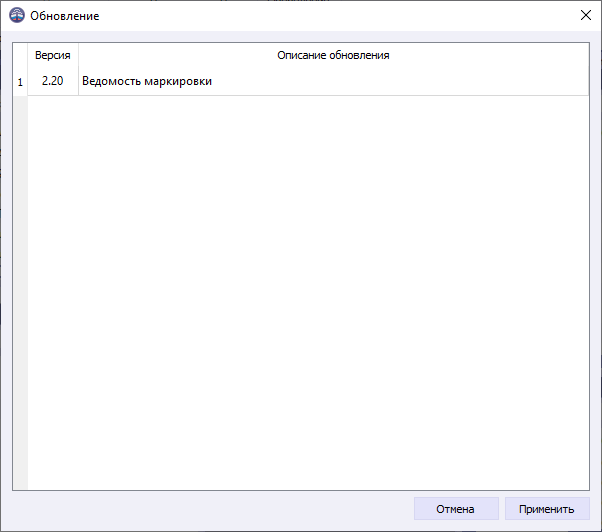Select the Описание обновления column header
Screen dimensions: 602x532
[x=333, y=55]
